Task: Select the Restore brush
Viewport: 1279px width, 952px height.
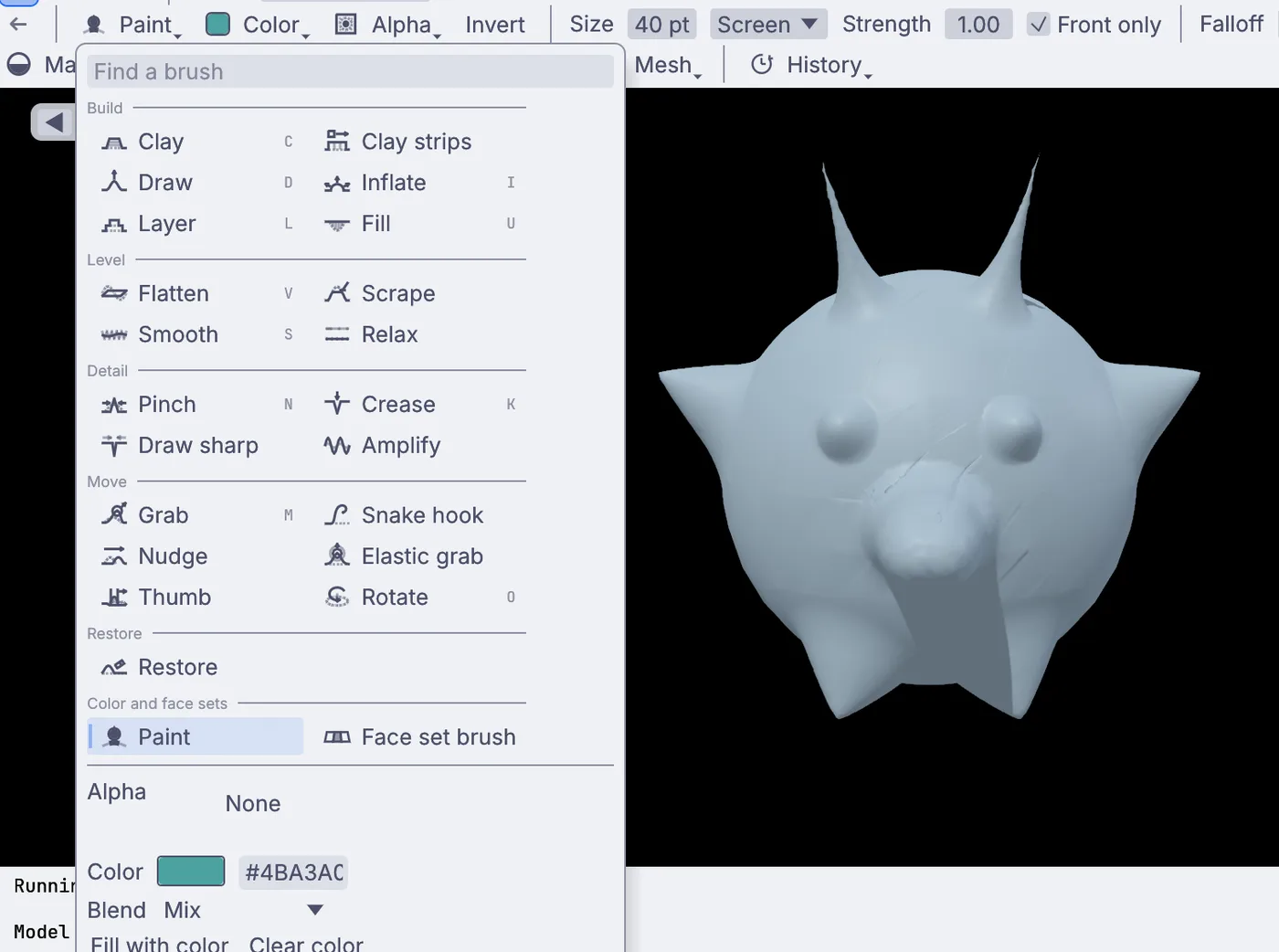Action: (x=196, y=668)
